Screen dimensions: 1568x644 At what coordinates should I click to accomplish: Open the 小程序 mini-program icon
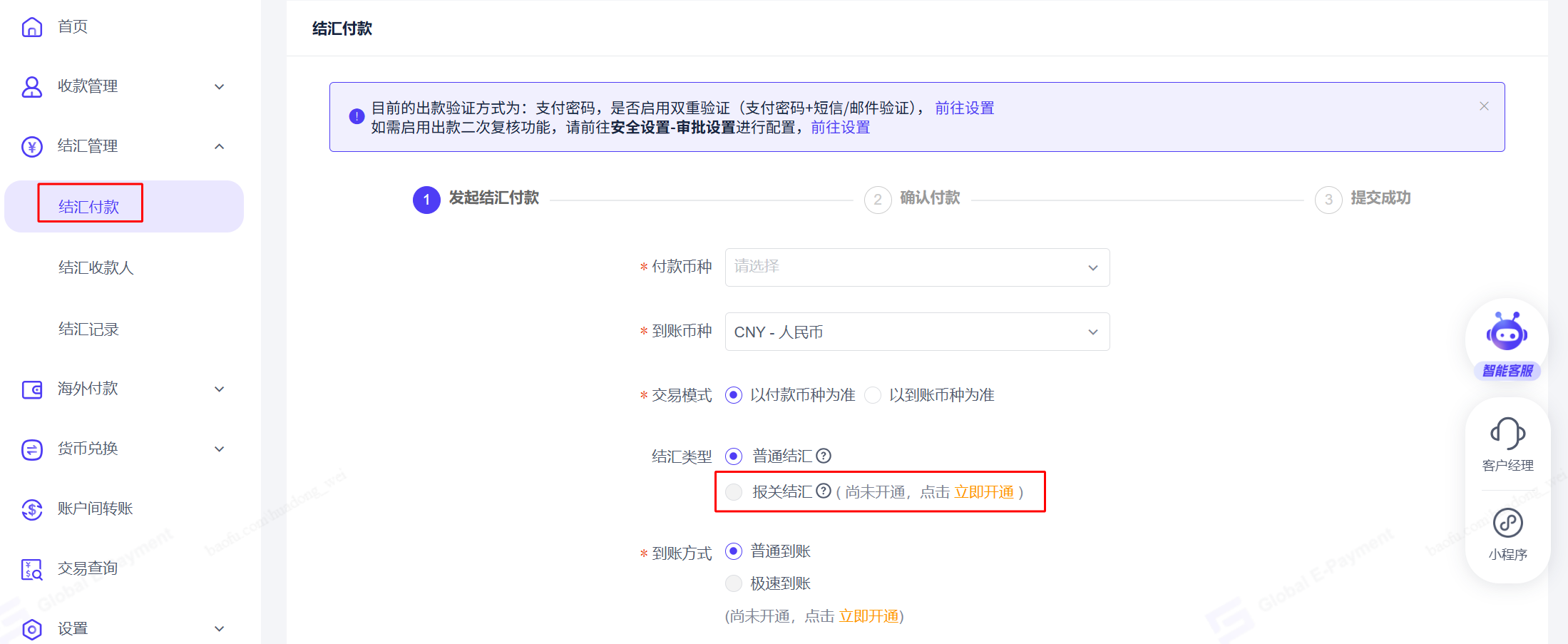[x=1507, y=523]
